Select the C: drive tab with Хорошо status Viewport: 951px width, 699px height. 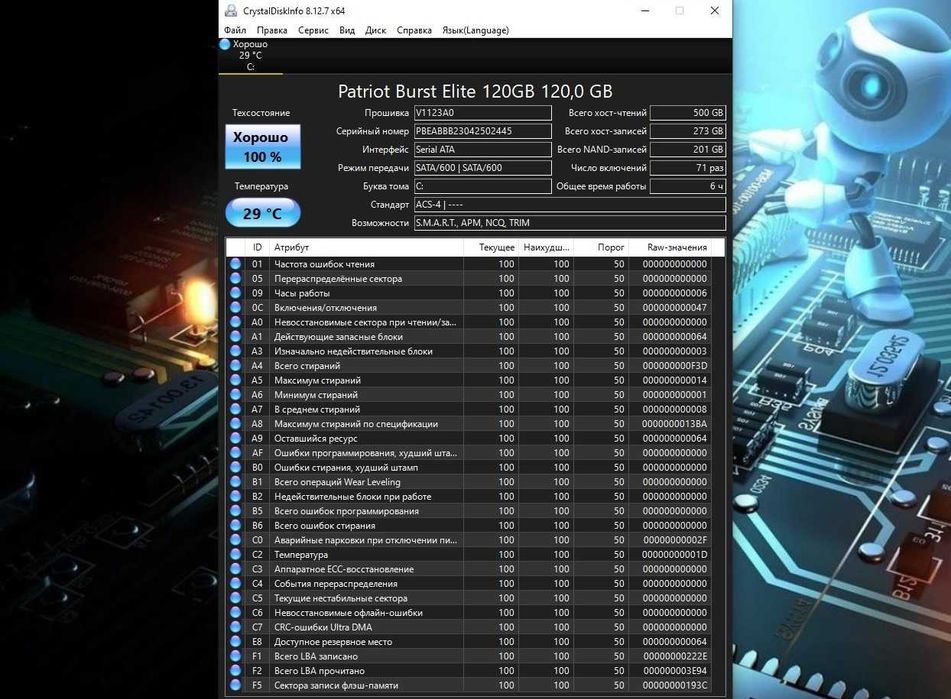pos(250,56)
